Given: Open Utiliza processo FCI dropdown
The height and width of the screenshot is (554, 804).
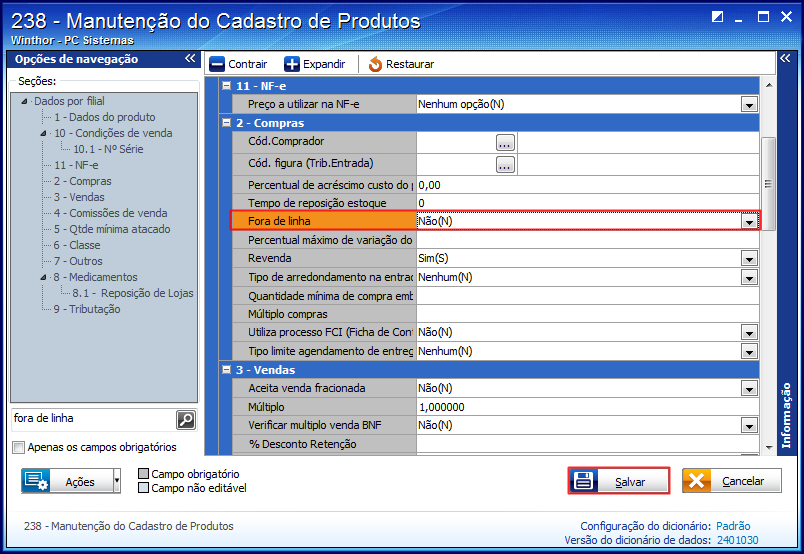Looking at the screenshot, I should pos(749,333).
